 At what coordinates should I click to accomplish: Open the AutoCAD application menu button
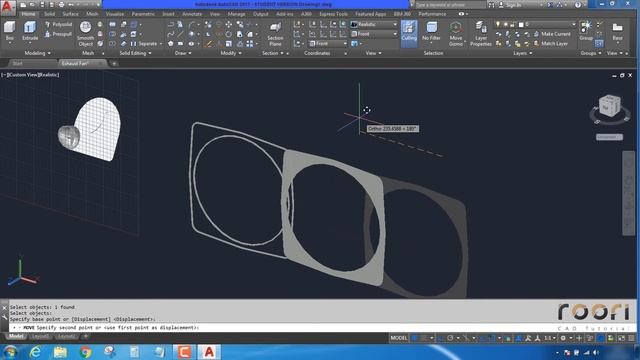pos(7,7)
